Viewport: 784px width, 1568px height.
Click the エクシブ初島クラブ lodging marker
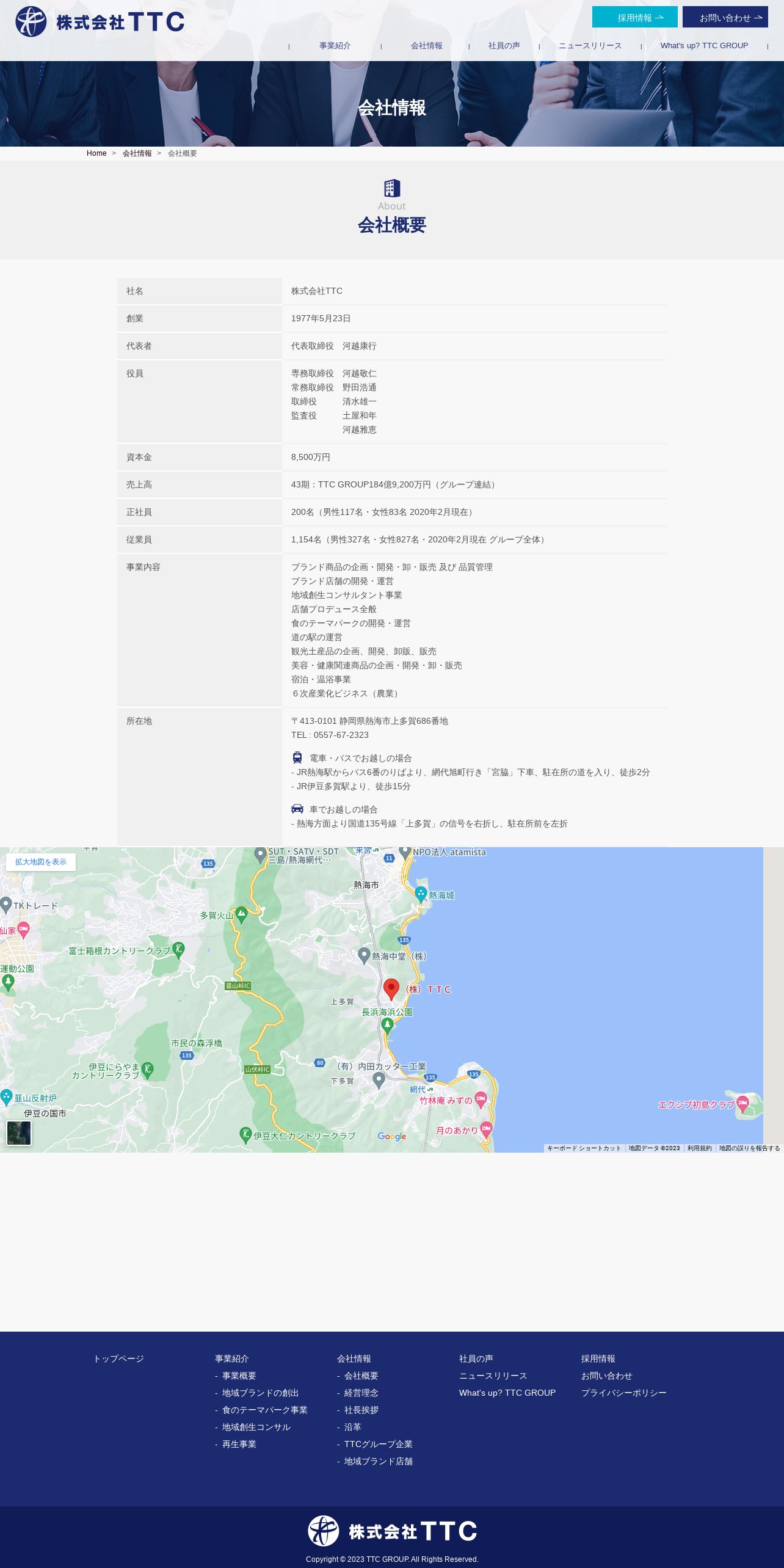tap(742, 1104)
